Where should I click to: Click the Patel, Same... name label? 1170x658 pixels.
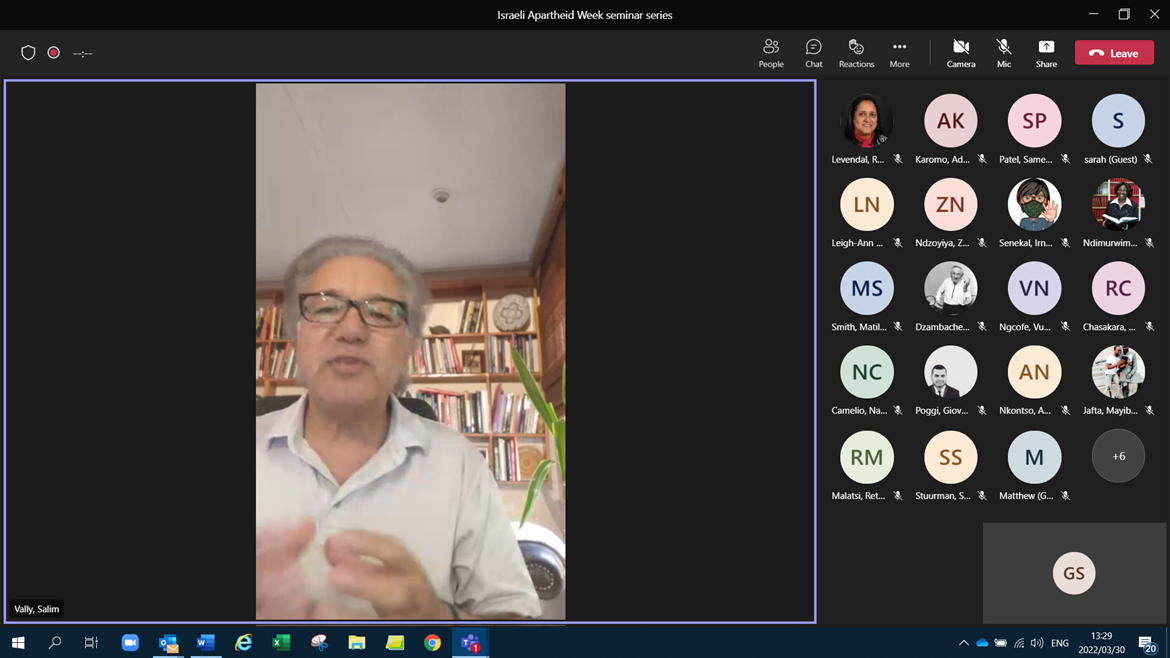[1025, 159]
